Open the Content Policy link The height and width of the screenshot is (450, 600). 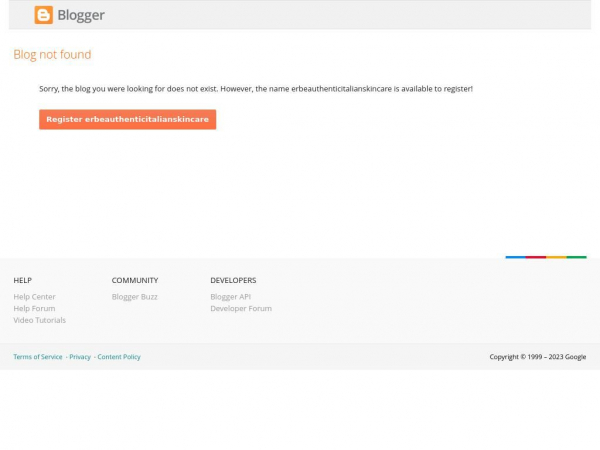pyautogui.click(x=119, y=357)
